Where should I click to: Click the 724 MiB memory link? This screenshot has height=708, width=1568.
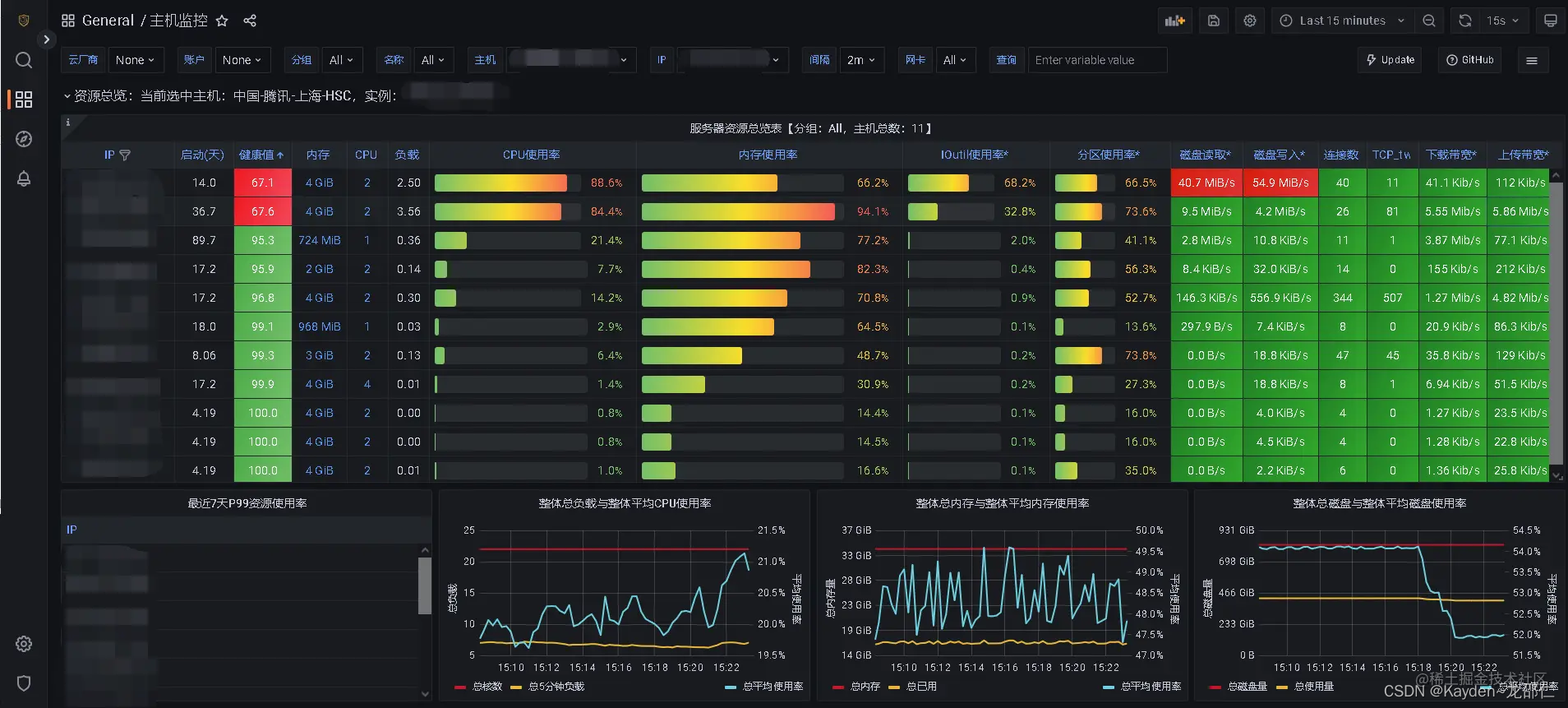pos(320,240)
